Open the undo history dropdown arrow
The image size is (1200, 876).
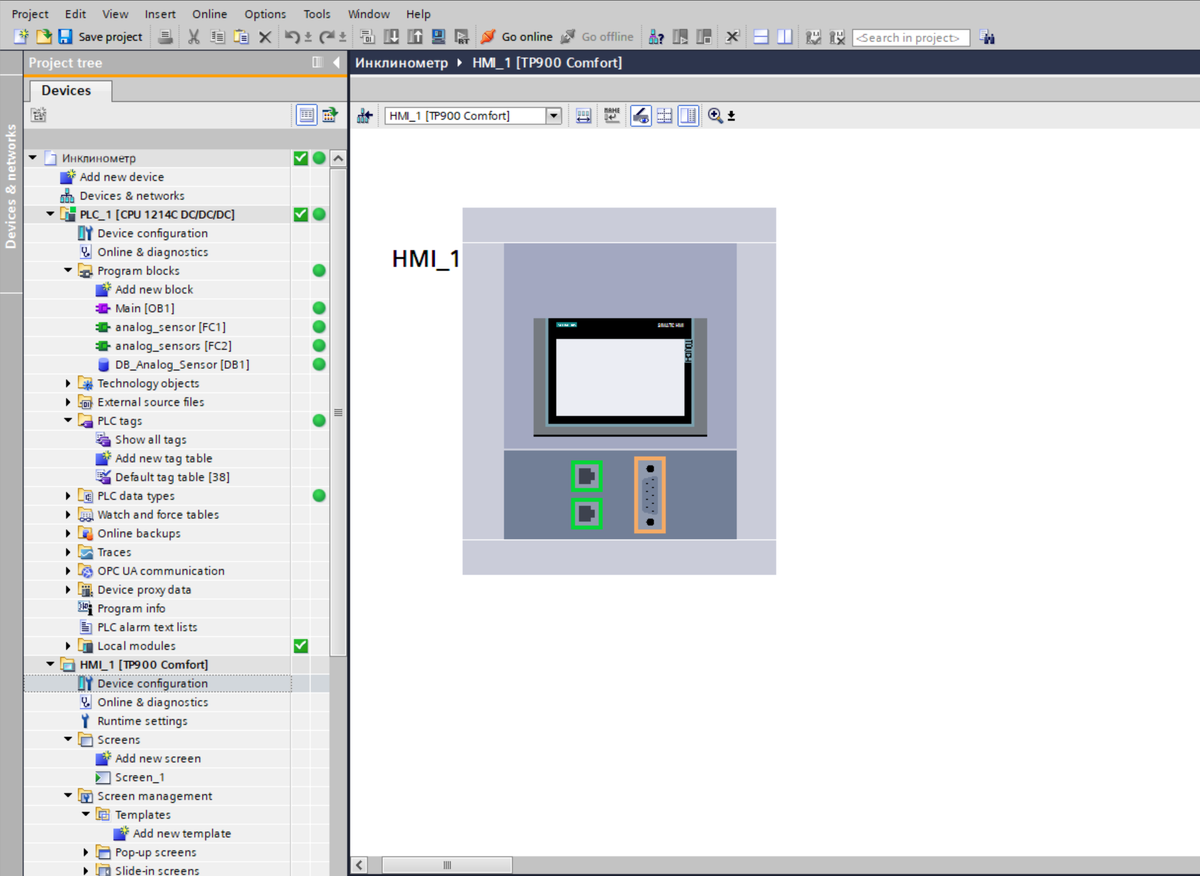tap(307, 38)
